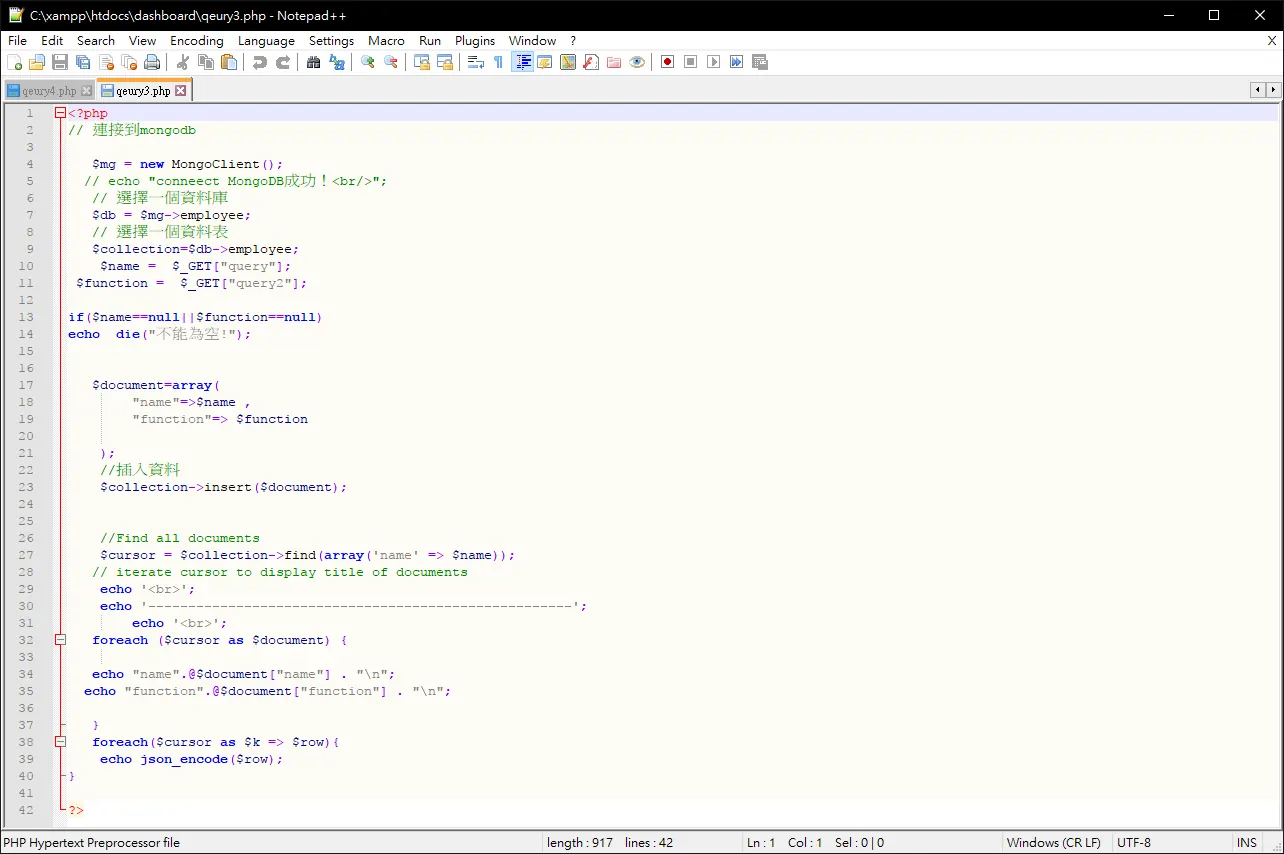Viewport: 1284px width, 854px height.
Task: Click the Save All toolbar icon
Action: point(83,62)
